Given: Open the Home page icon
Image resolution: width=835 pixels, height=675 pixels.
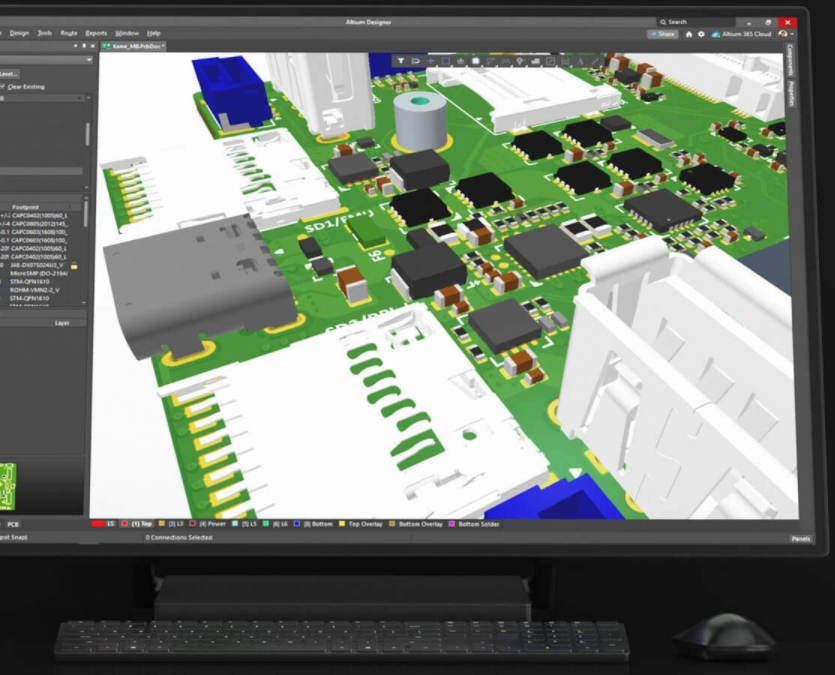Looking at the screenshot, I should click(x=689, y=34).
